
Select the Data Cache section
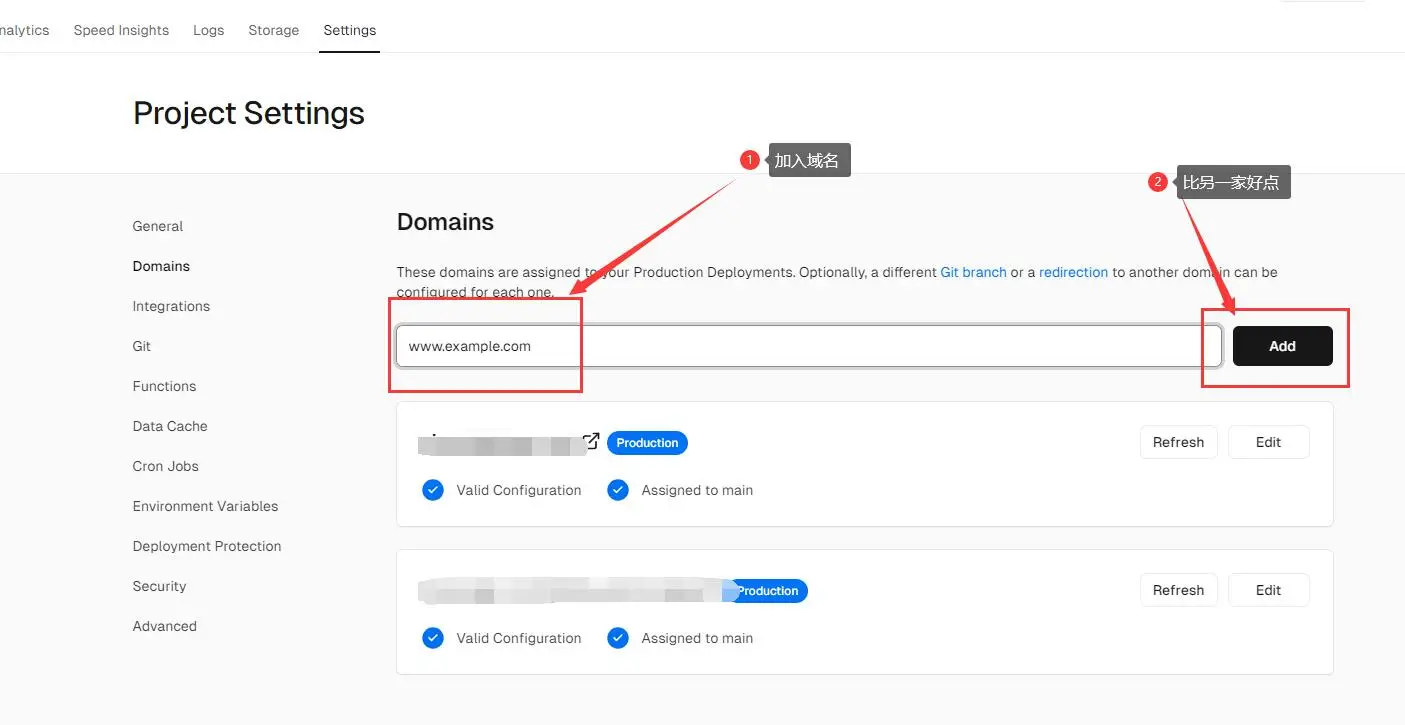(x=169, y=426)
